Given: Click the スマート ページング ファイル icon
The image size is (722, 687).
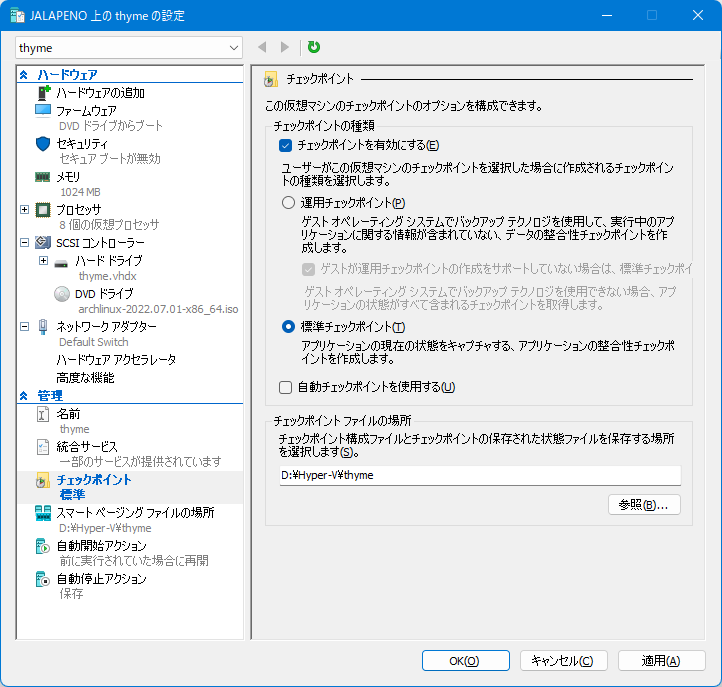Looking at the screenshot, I should [x=43, y=513].
